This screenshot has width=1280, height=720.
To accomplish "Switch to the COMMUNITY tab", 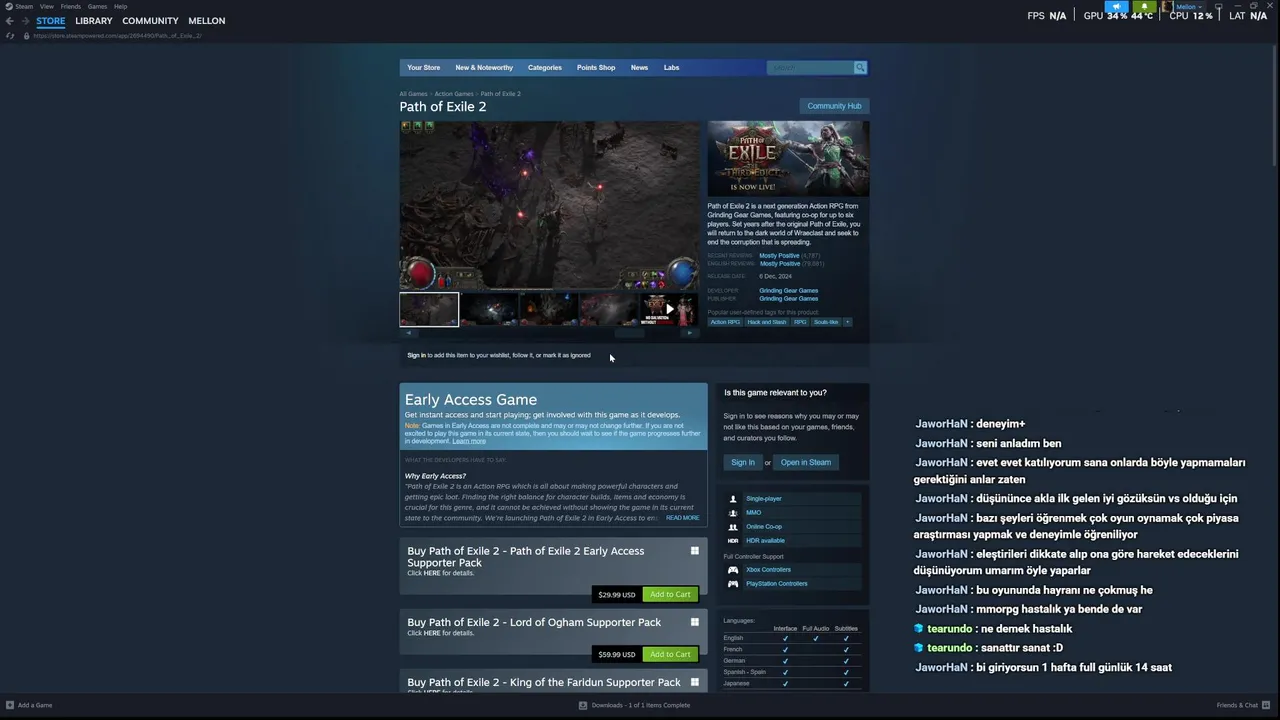I will coord(150,21).
